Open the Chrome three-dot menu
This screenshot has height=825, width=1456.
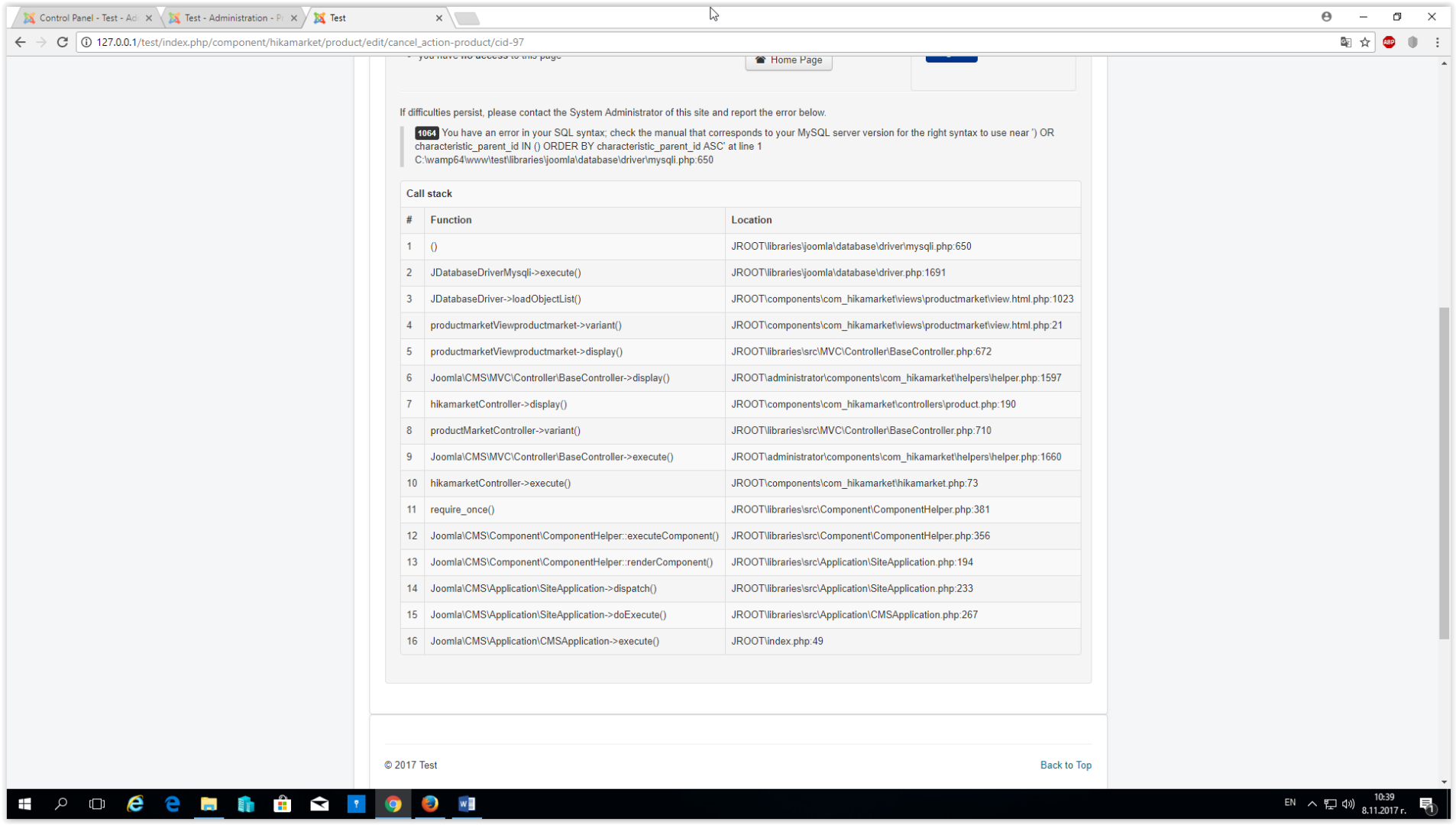[x=1437, y=42]
